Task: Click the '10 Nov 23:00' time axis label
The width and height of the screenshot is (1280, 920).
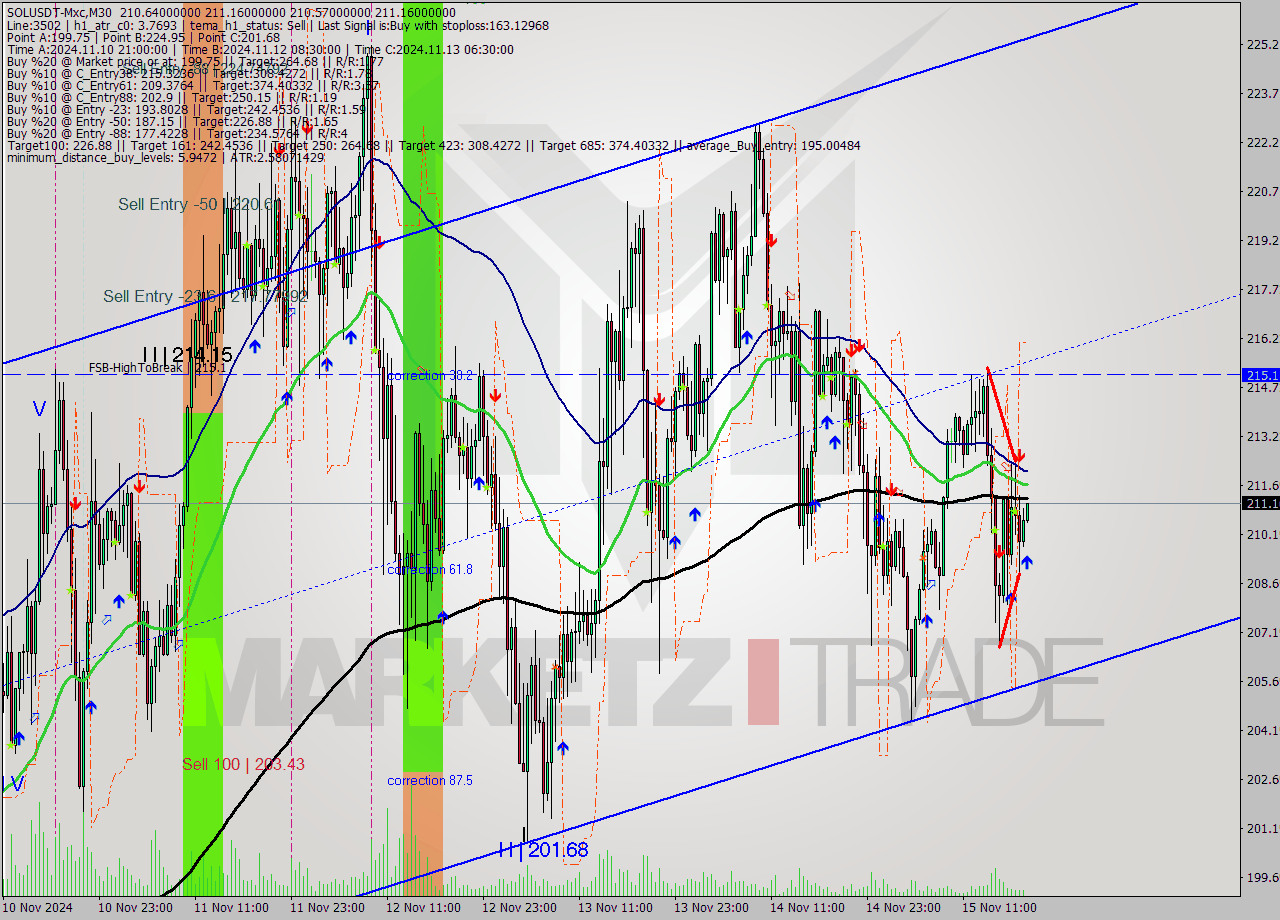Action: coord(135,908)
